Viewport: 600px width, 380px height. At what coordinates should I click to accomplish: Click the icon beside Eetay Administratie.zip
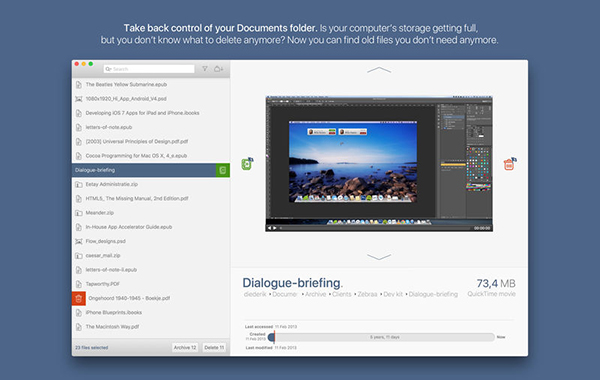[79, 184]
